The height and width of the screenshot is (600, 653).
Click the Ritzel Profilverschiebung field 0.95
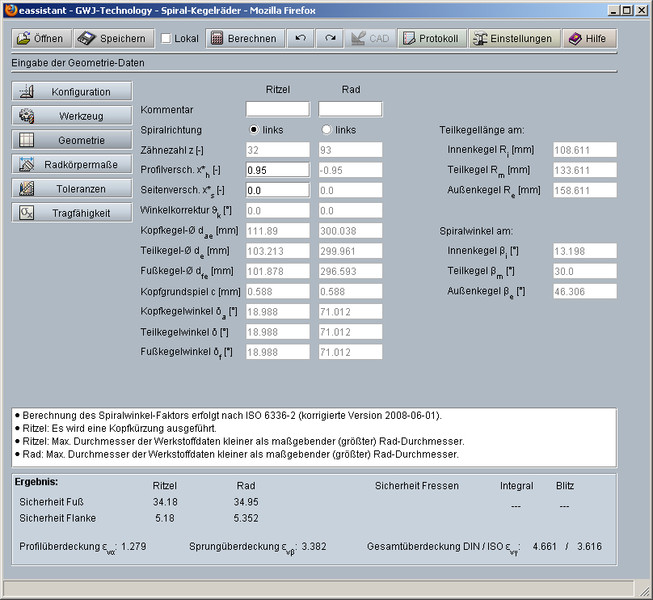(x=278, y=170)
